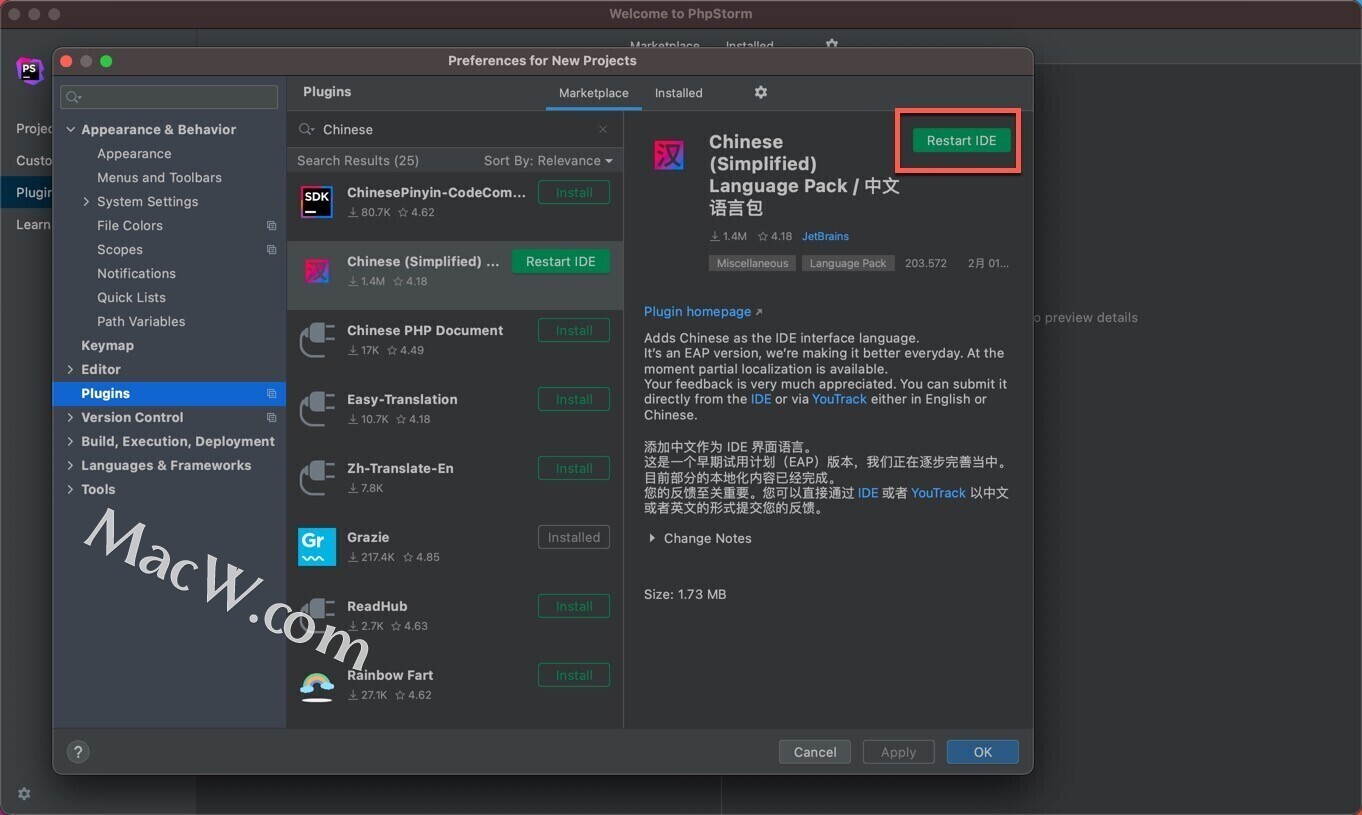This screenshot has height=815, width=1362.
Task: Click into the plugin search field with Chinese
Action: click(455, 129)
